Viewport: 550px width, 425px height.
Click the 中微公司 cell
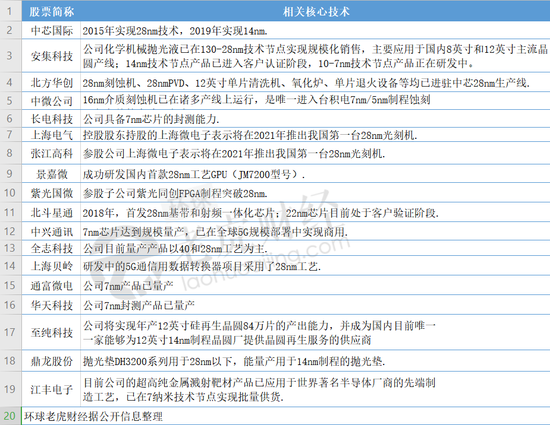51,101
